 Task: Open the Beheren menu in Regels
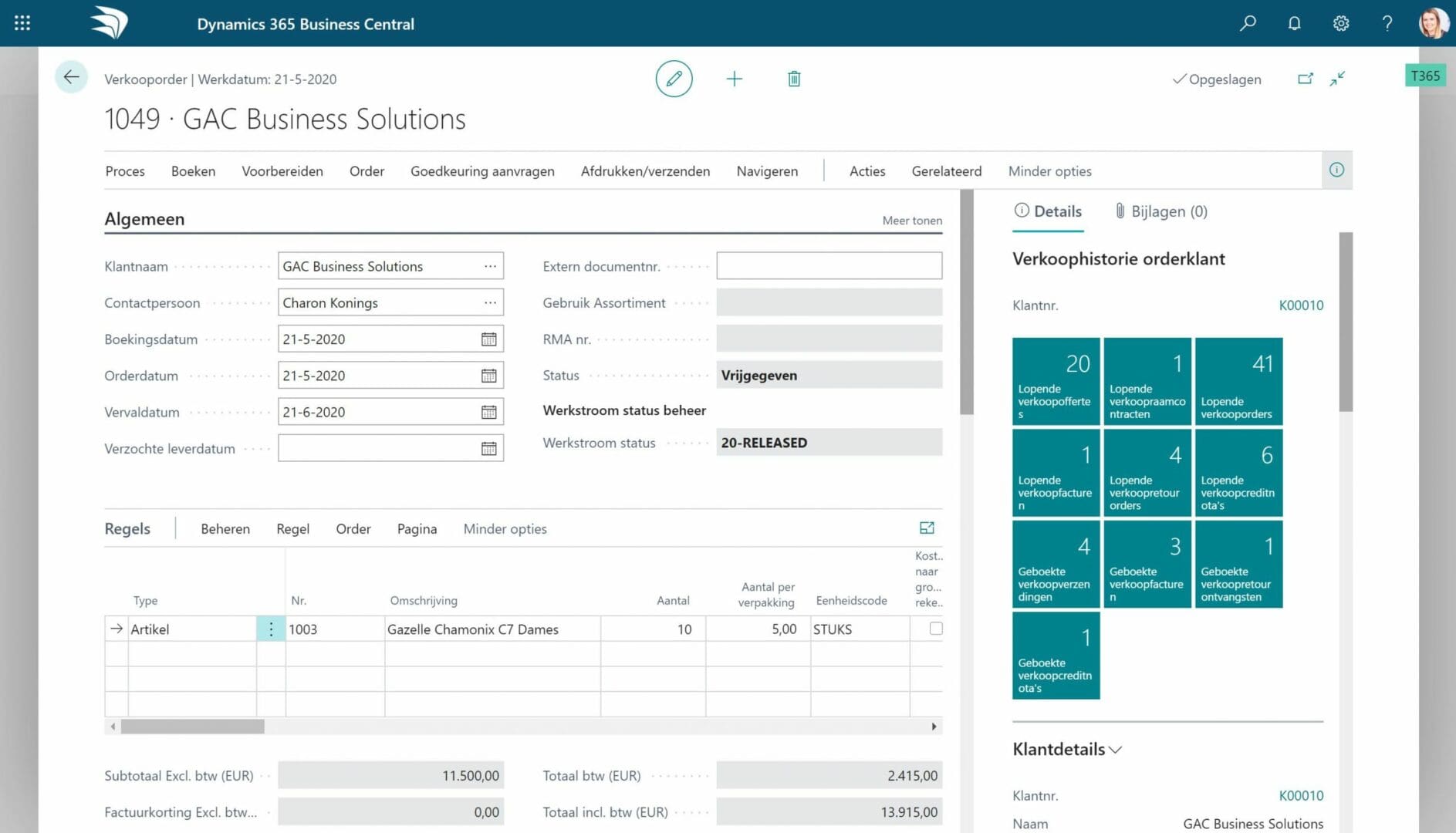click(x=225, y=529)
